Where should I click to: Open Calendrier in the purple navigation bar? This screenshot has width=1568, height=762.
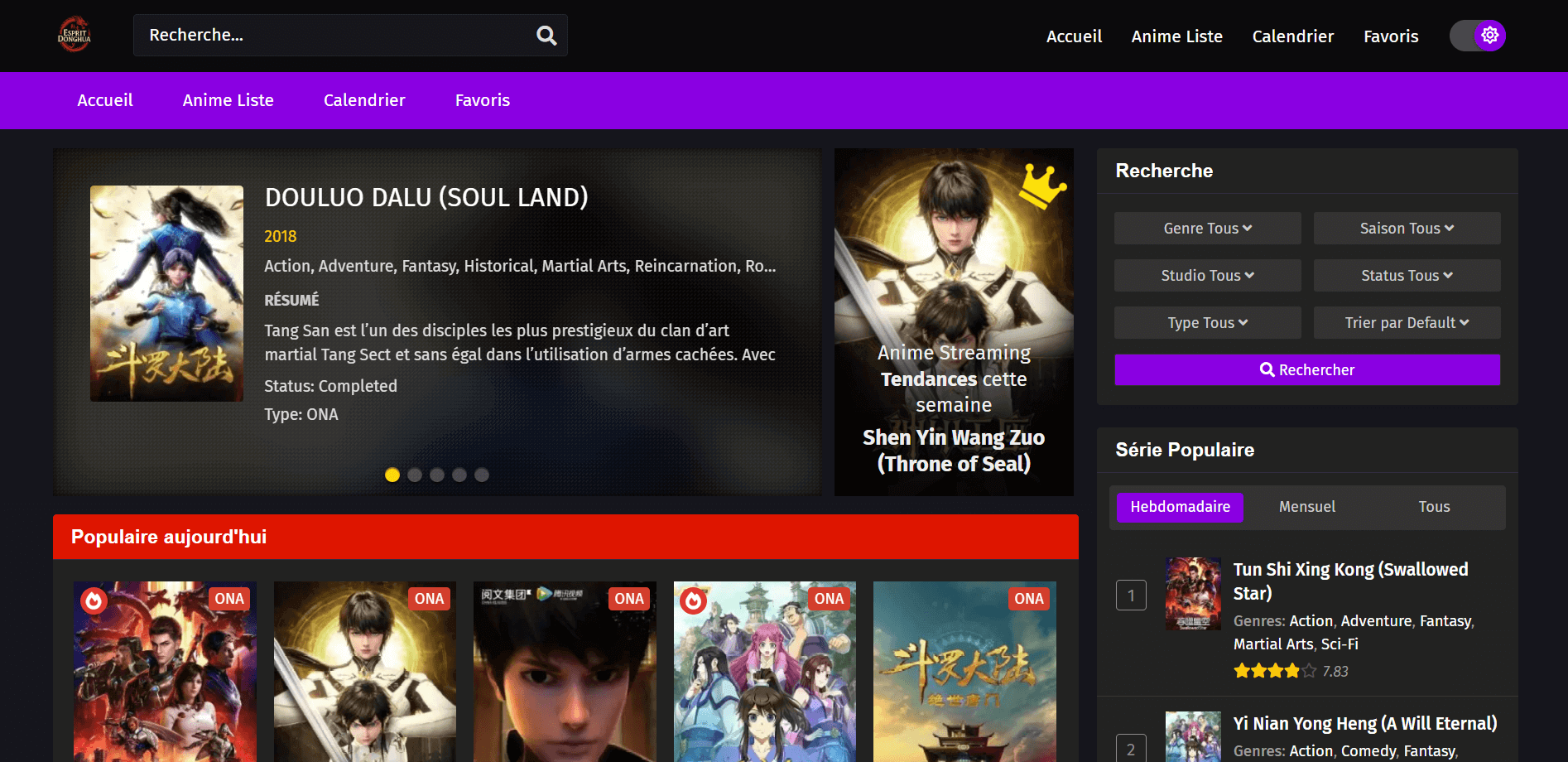pos(364,100)
